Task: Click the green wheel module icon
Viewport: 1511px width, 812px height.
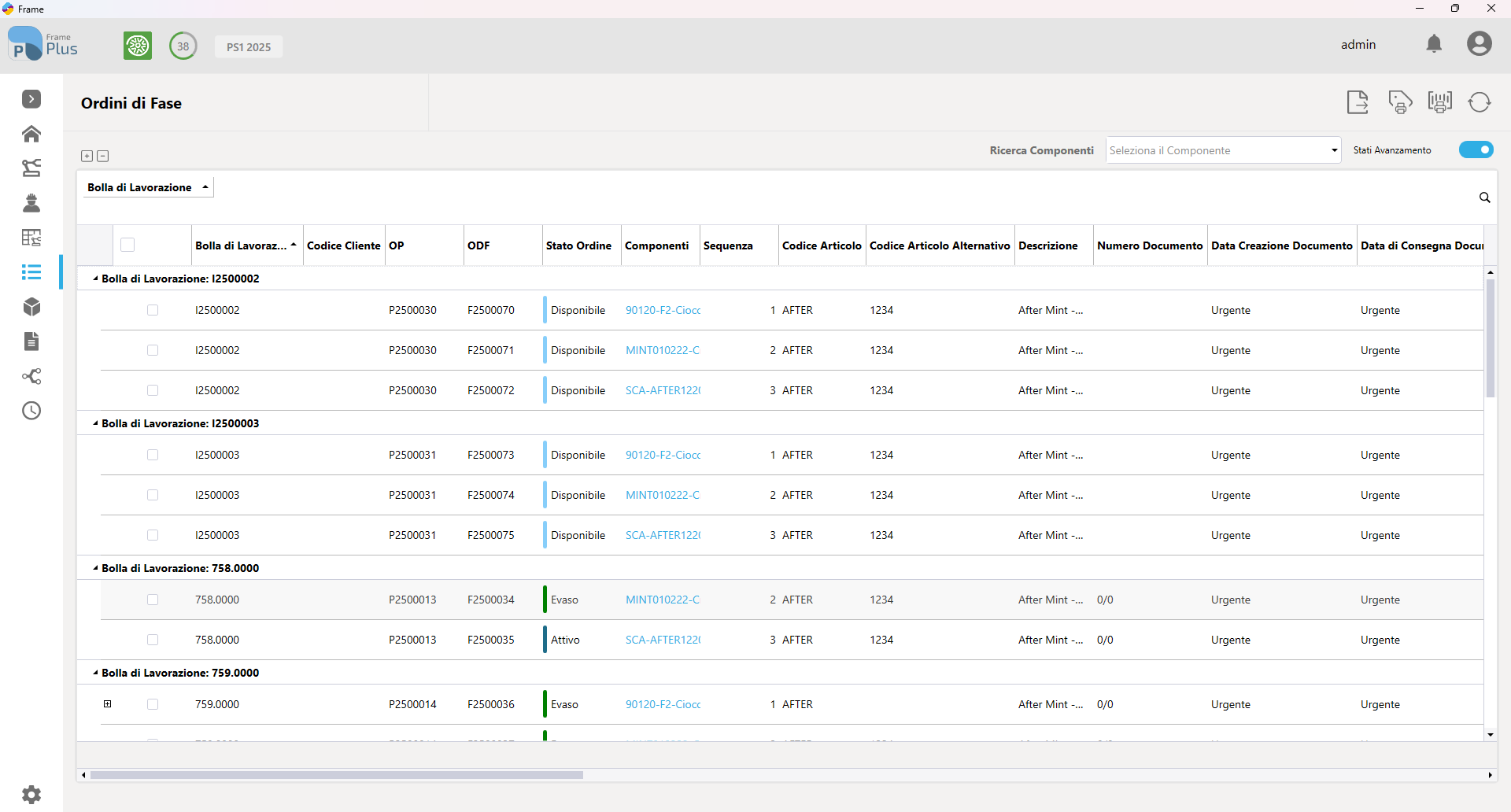Action: [x=138, y=46]
